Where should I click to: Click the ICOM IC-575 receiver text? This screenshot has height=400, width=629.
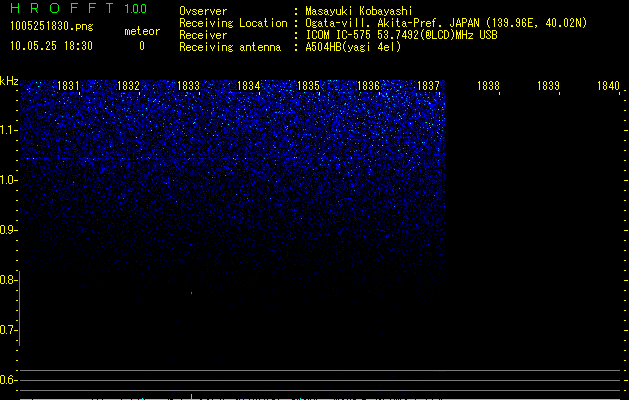point(401,35)
